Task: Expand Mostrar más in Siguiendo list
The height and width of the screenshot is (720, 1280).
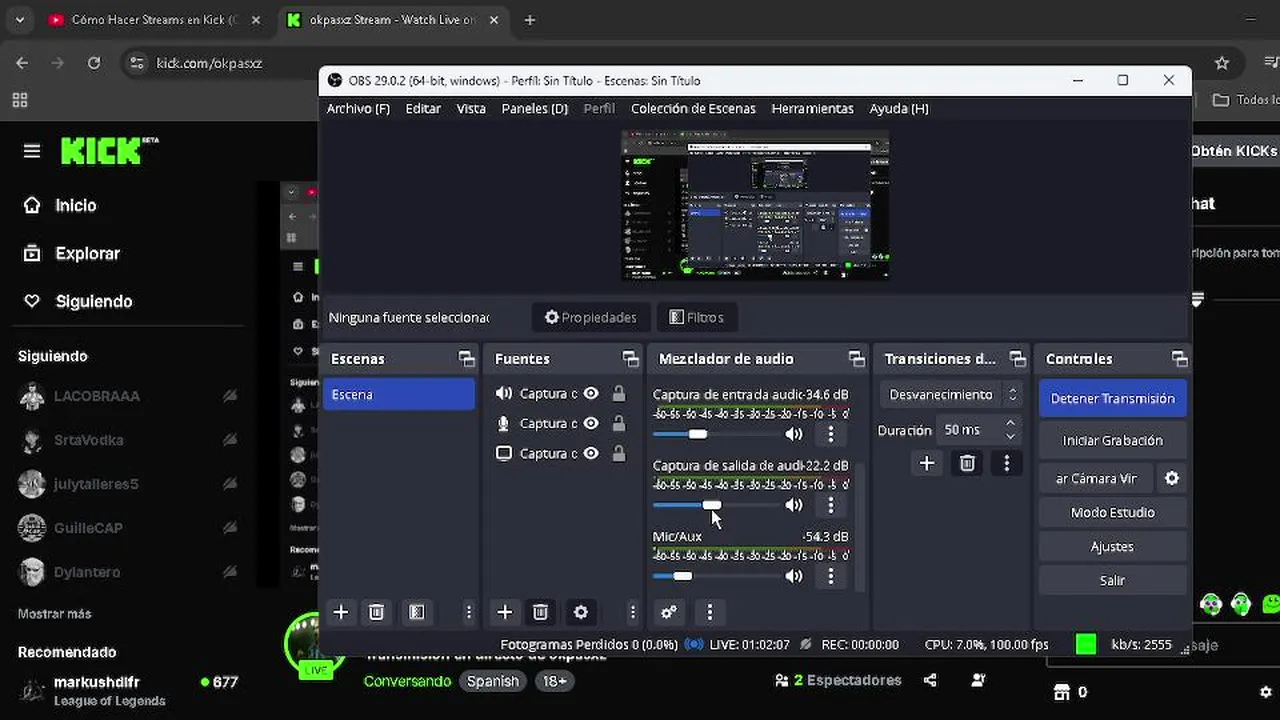Action: (x=54, y=613)
